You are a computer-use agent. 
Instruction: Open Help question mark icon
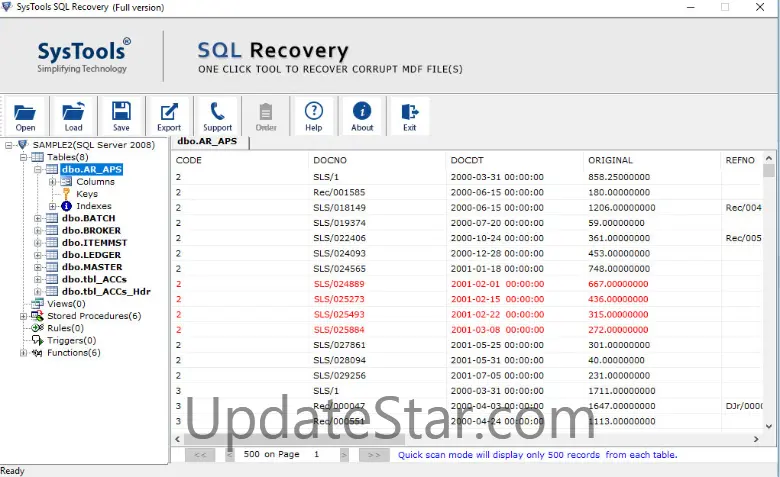(314, 111)
